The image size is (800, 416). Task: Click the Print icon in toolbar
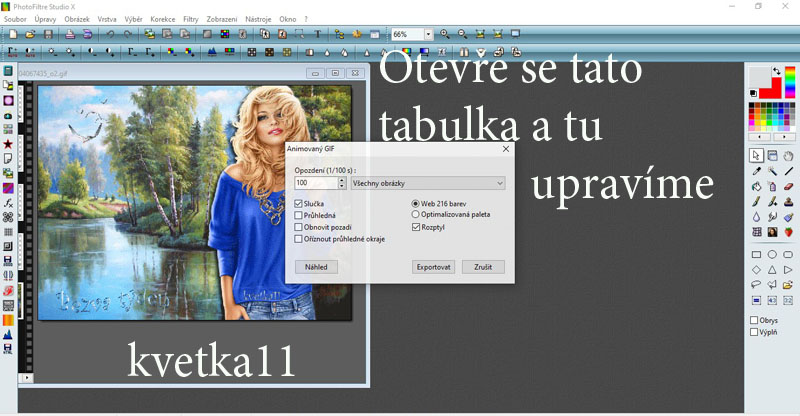(70, 34)
